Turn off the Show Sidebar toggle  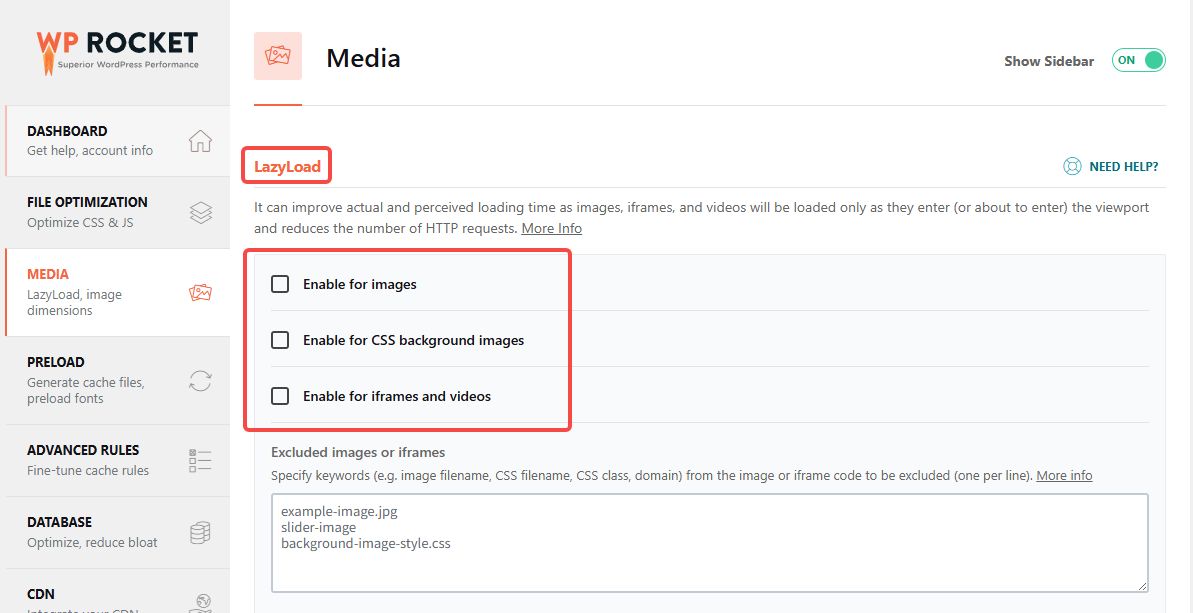tap(1138, 60)
